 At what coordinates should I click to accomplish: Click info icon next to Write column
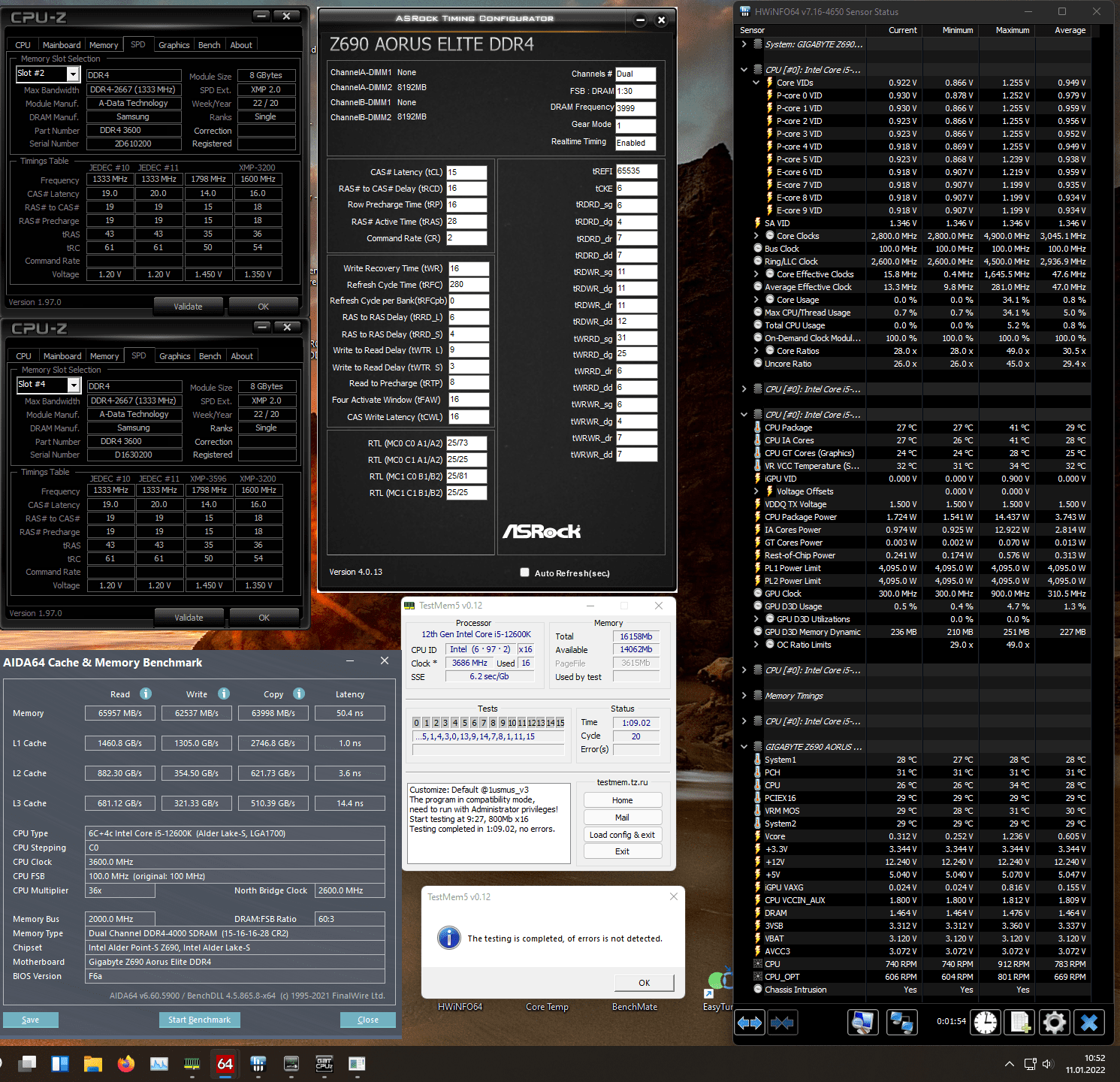tap(224, 694)
